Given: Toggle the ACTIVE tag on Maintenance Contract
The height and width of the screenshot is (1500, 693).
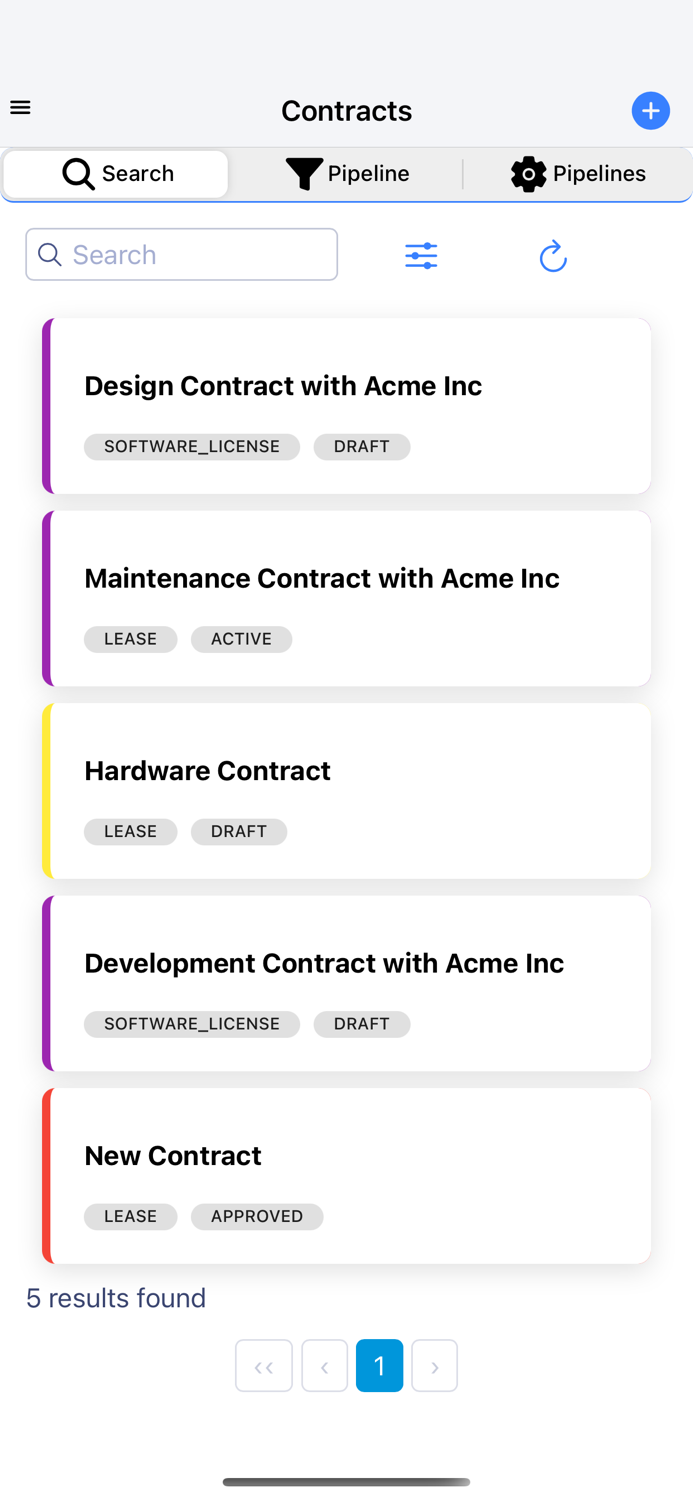Looking at the screenshot, I should coord(241,639).
